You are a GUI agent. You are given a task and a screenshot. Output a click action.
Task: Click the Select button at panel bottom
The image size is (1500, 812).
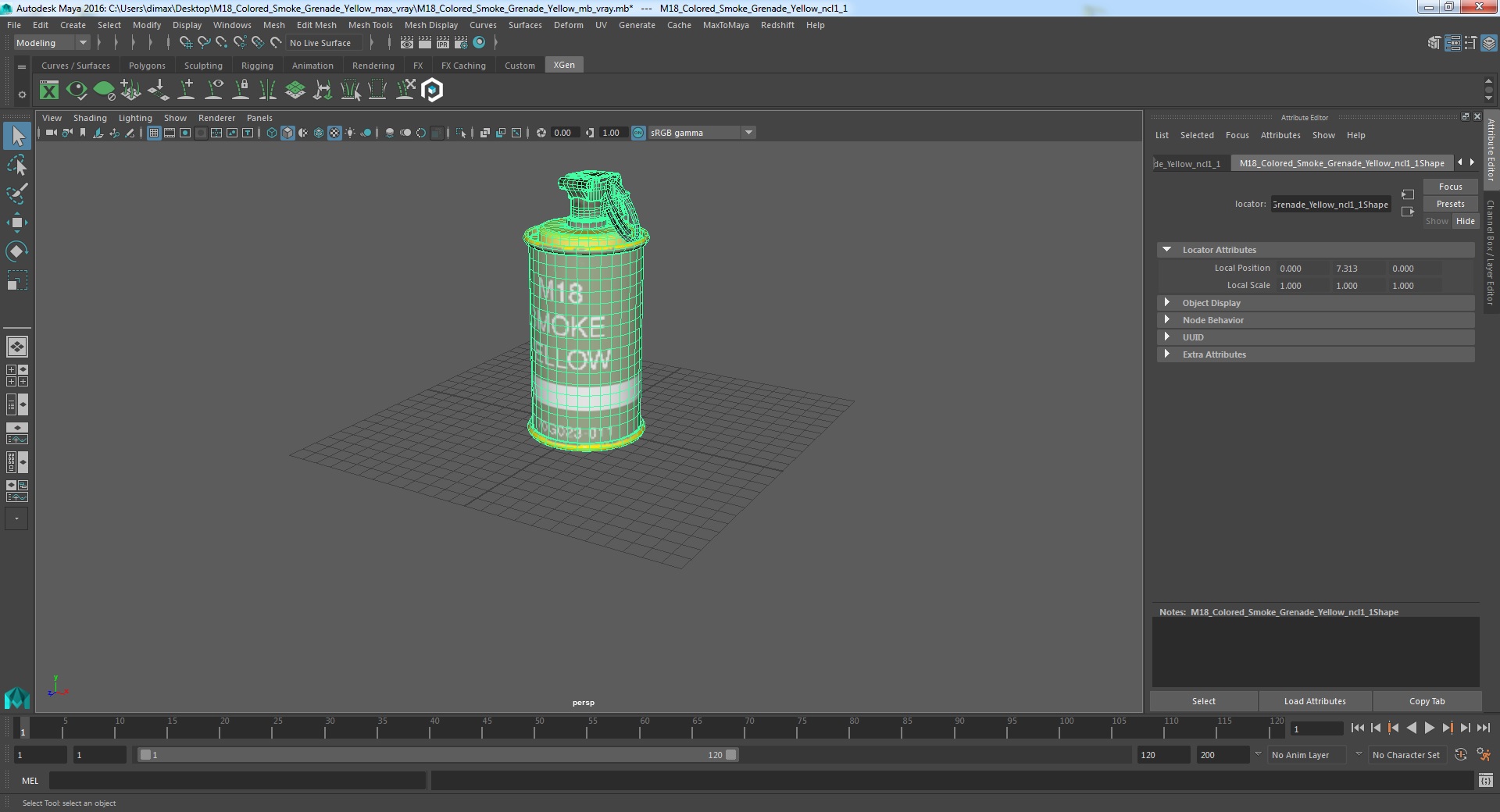(1203, 701)
